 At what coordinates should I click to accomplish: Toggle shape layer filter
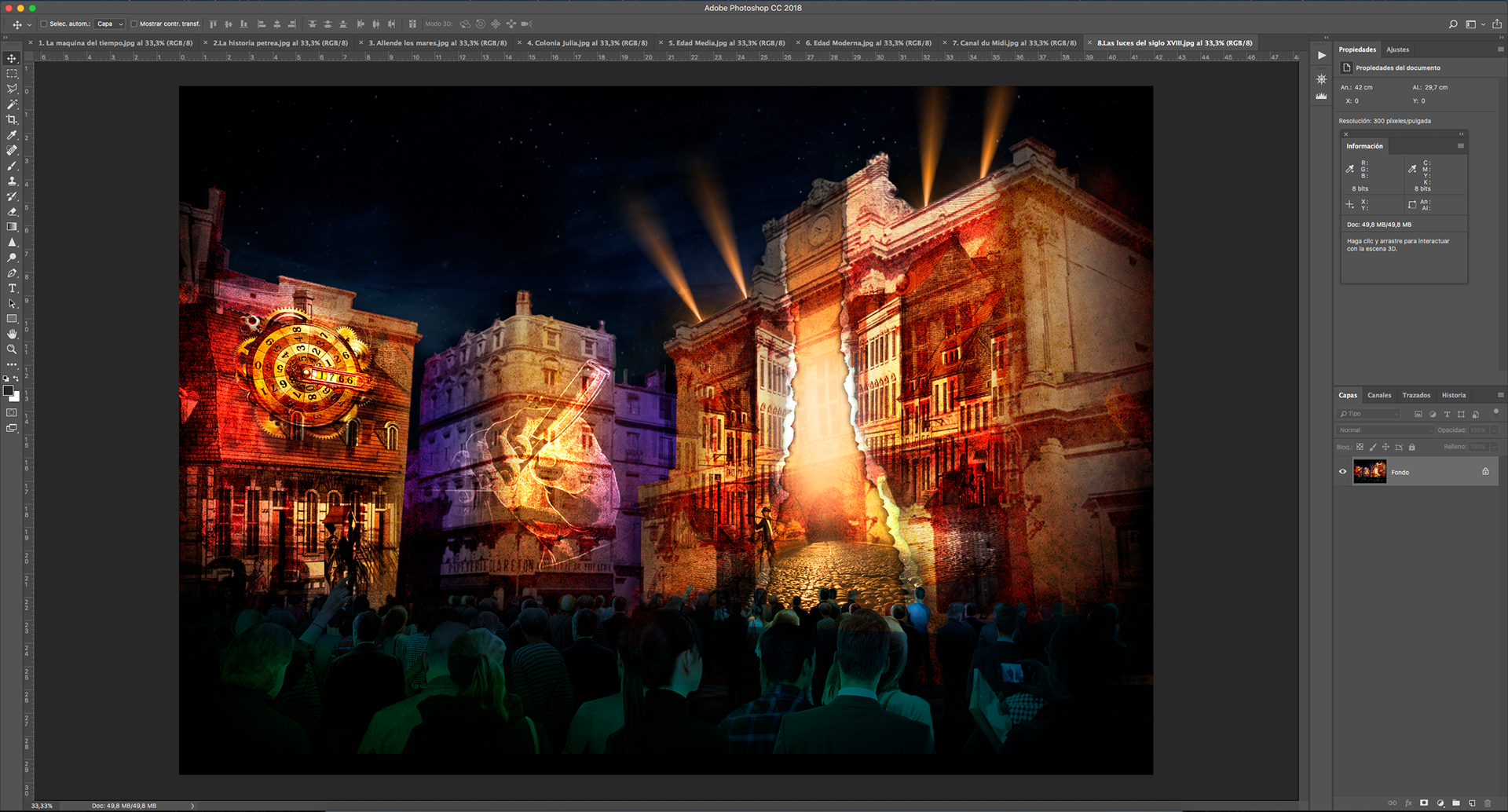click(1461, 414)
